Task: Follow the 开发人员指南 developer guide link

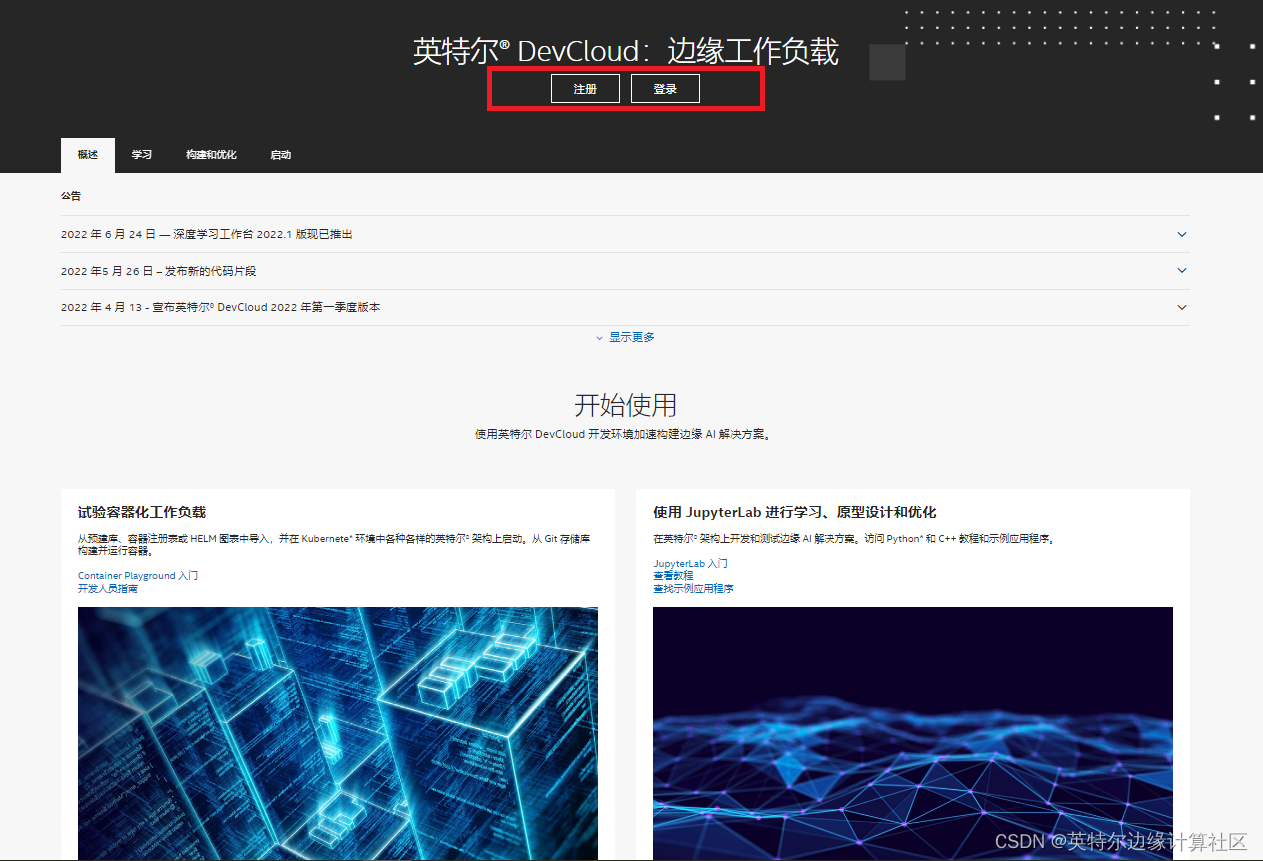Action: (x=109, y=589)
